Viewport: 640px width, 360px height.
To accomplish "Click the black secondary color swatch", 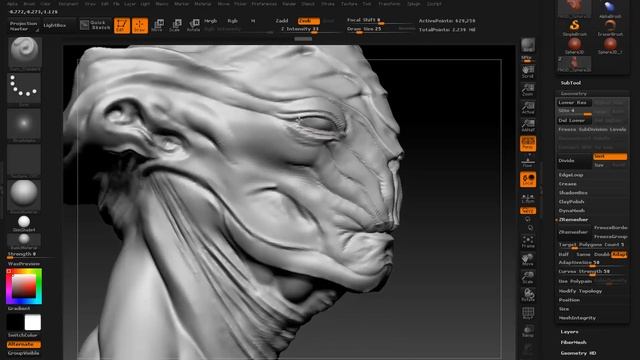I will click(x=15, y=322).
